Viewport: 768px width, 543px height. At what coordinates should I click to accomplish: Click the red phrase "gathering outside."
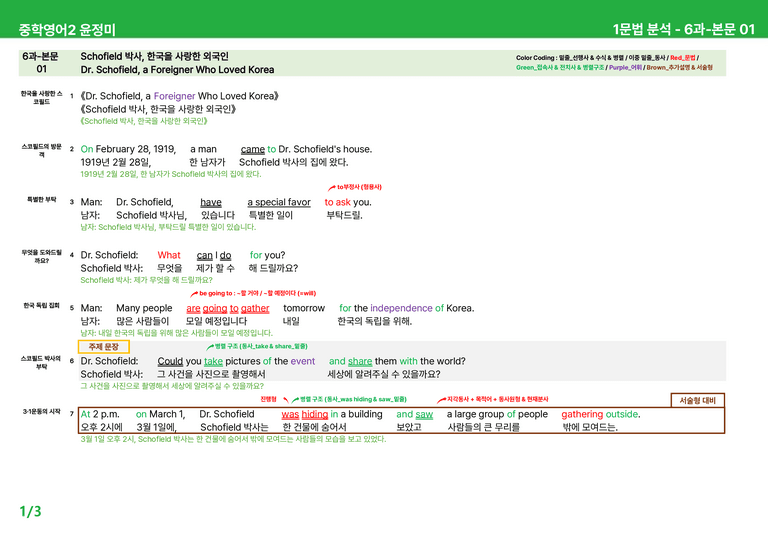tap(601, 414)
